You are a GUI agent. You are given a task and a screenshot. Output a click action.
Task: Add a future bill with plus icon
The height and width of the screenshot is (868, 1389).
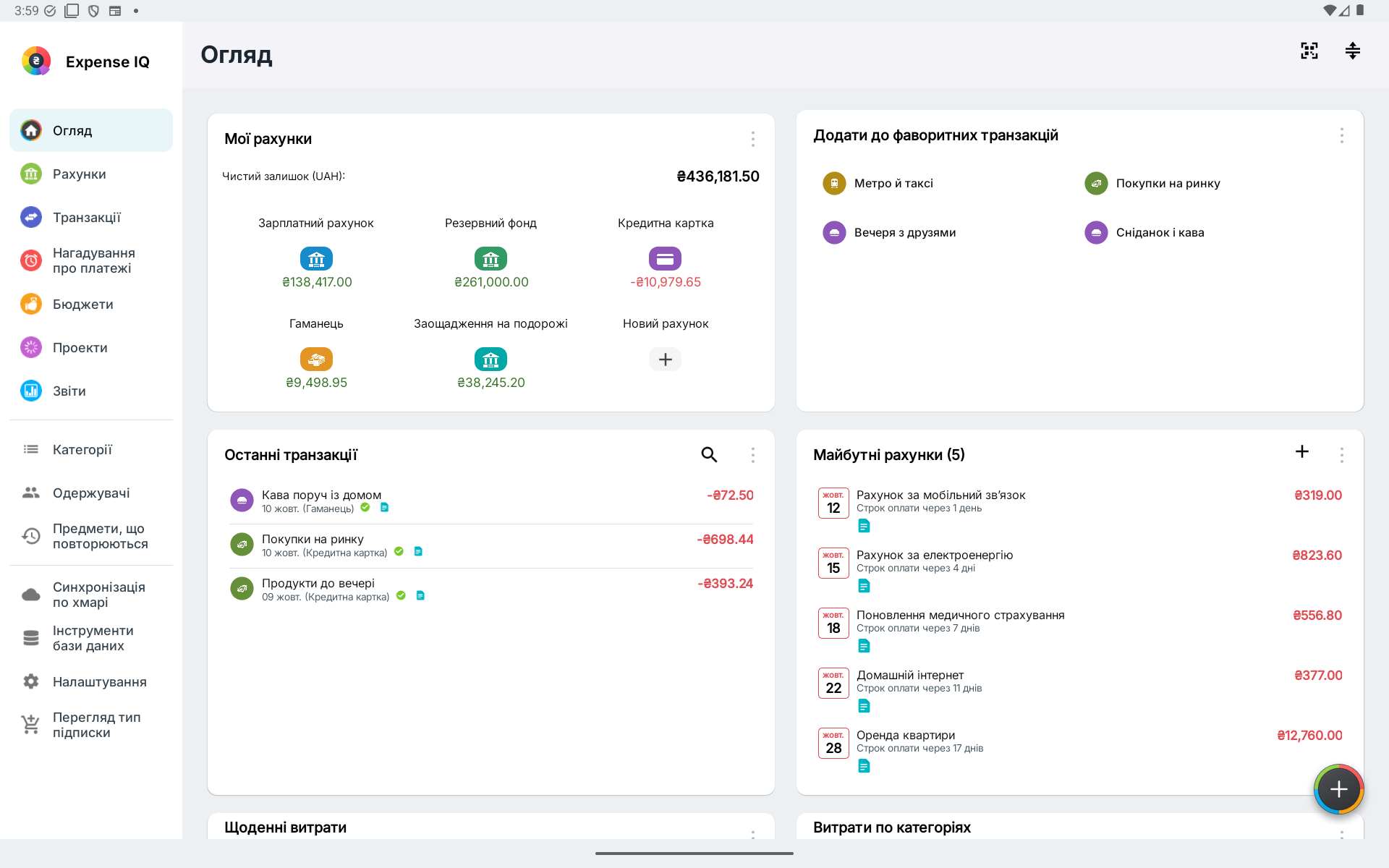click(x=1301, y=451)
